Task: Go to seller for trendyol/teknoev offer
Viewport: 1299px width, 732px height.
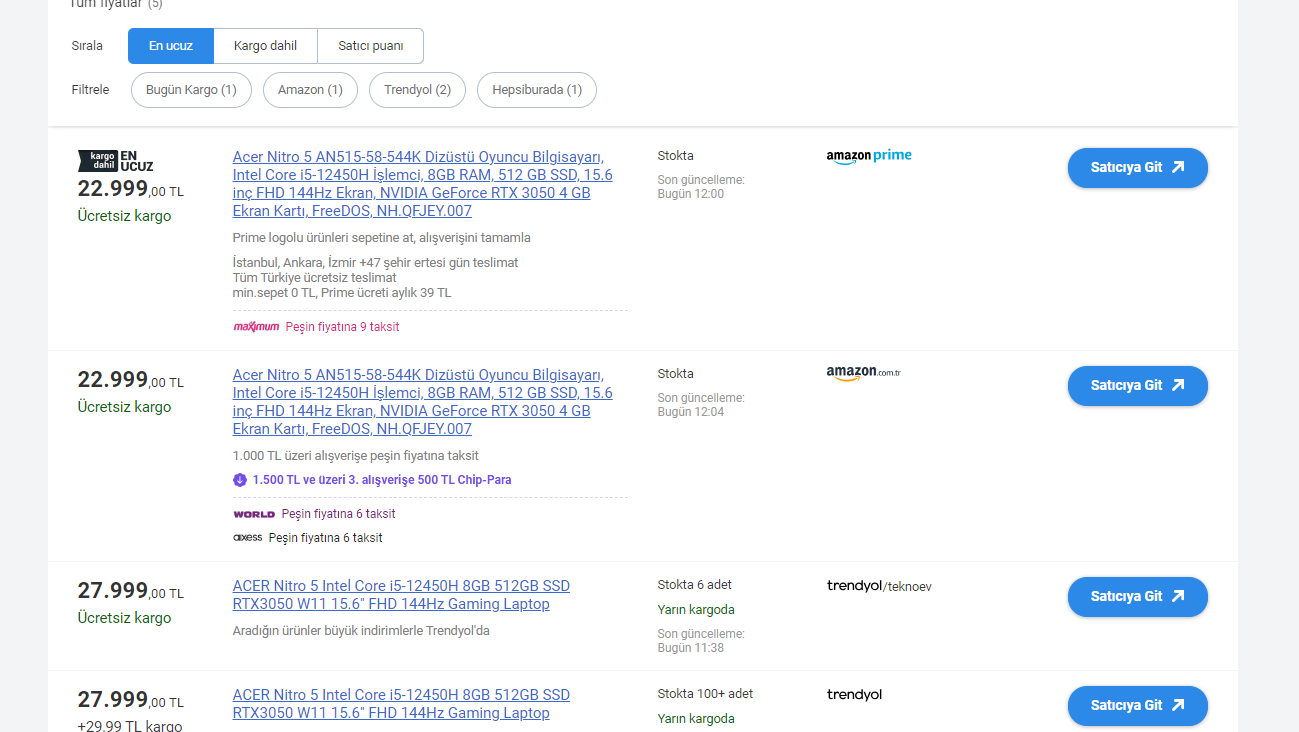Action: pos(1137,597)
